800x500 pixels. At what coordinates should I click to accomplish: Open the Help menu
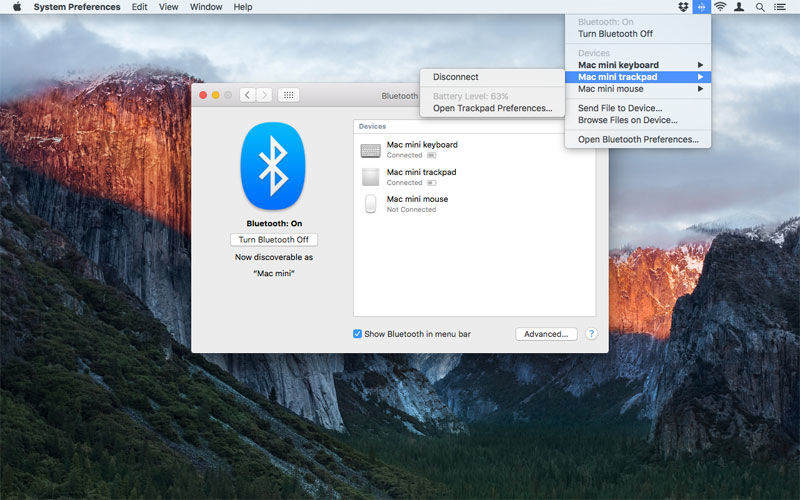coord(243,7)
